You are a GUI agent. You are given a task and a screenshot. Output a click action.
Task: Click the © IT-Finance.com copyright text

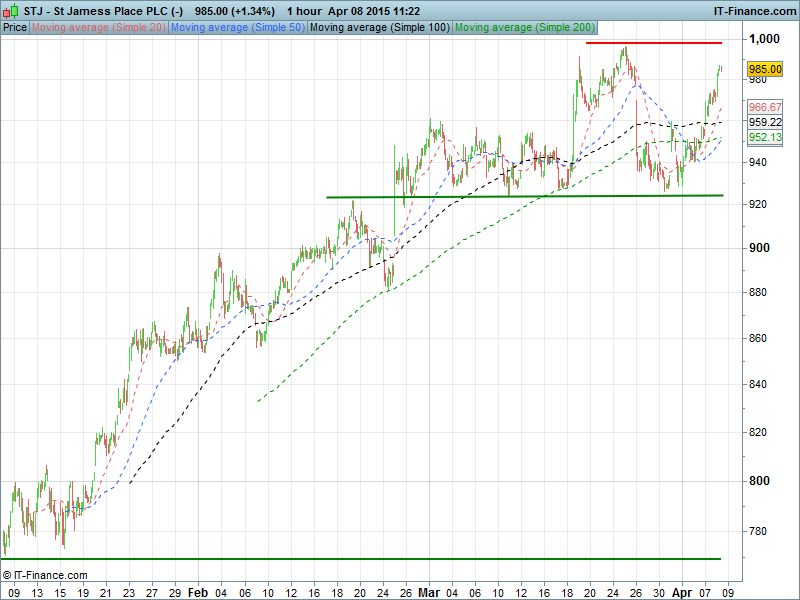45,575
